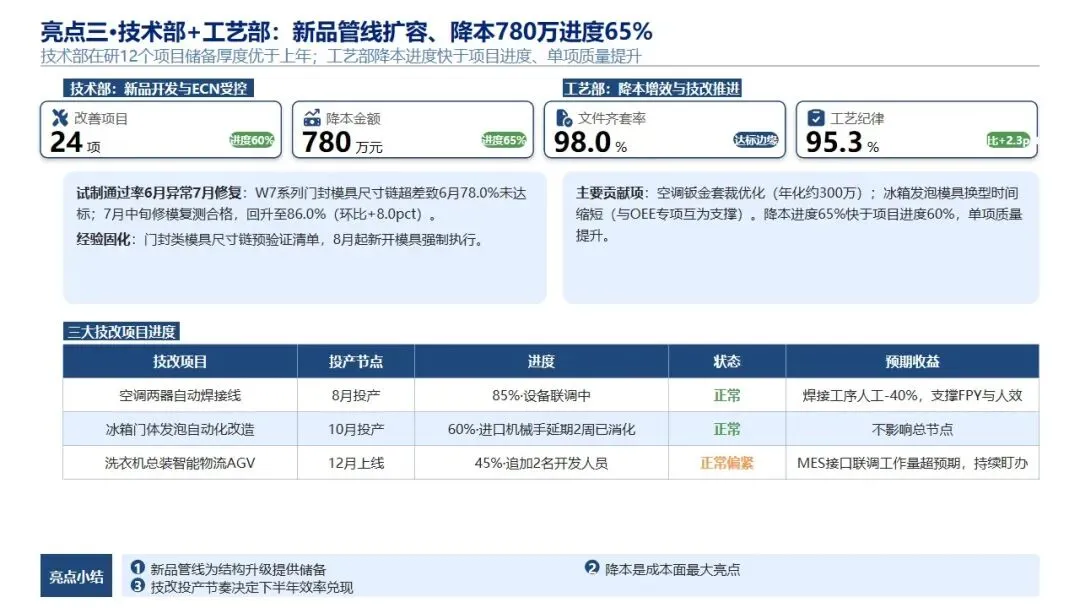Click the text 新品管线为结构升级提供储备
This screenshot has width=1080, height=608.
point(238,569)
